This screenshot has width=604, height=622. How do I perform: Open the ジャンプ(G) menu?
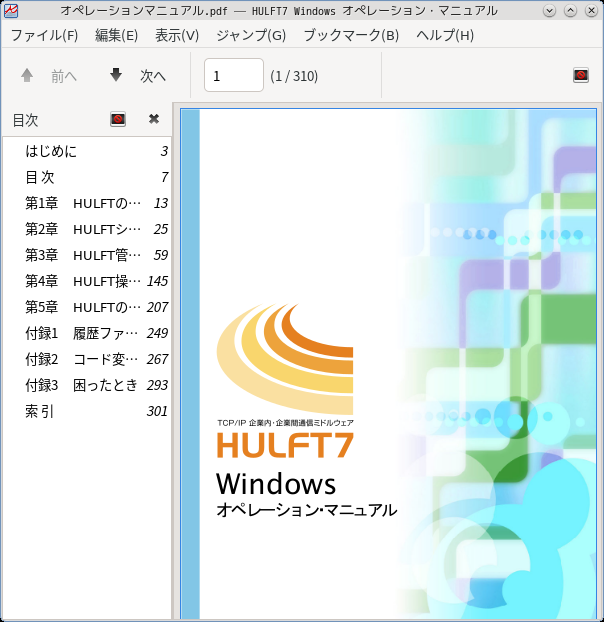(x=251, y=35)
